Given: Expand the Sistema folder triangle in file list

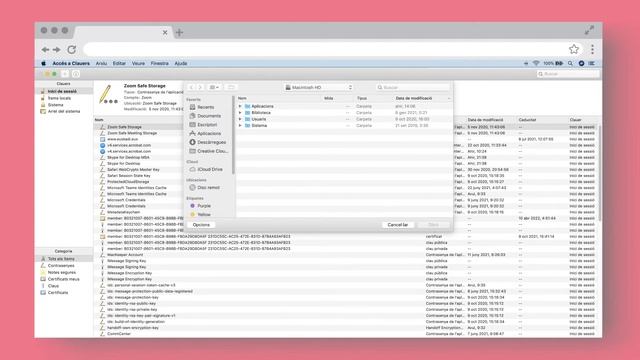Looking at the screenshot, I should [x=240, y=126].
